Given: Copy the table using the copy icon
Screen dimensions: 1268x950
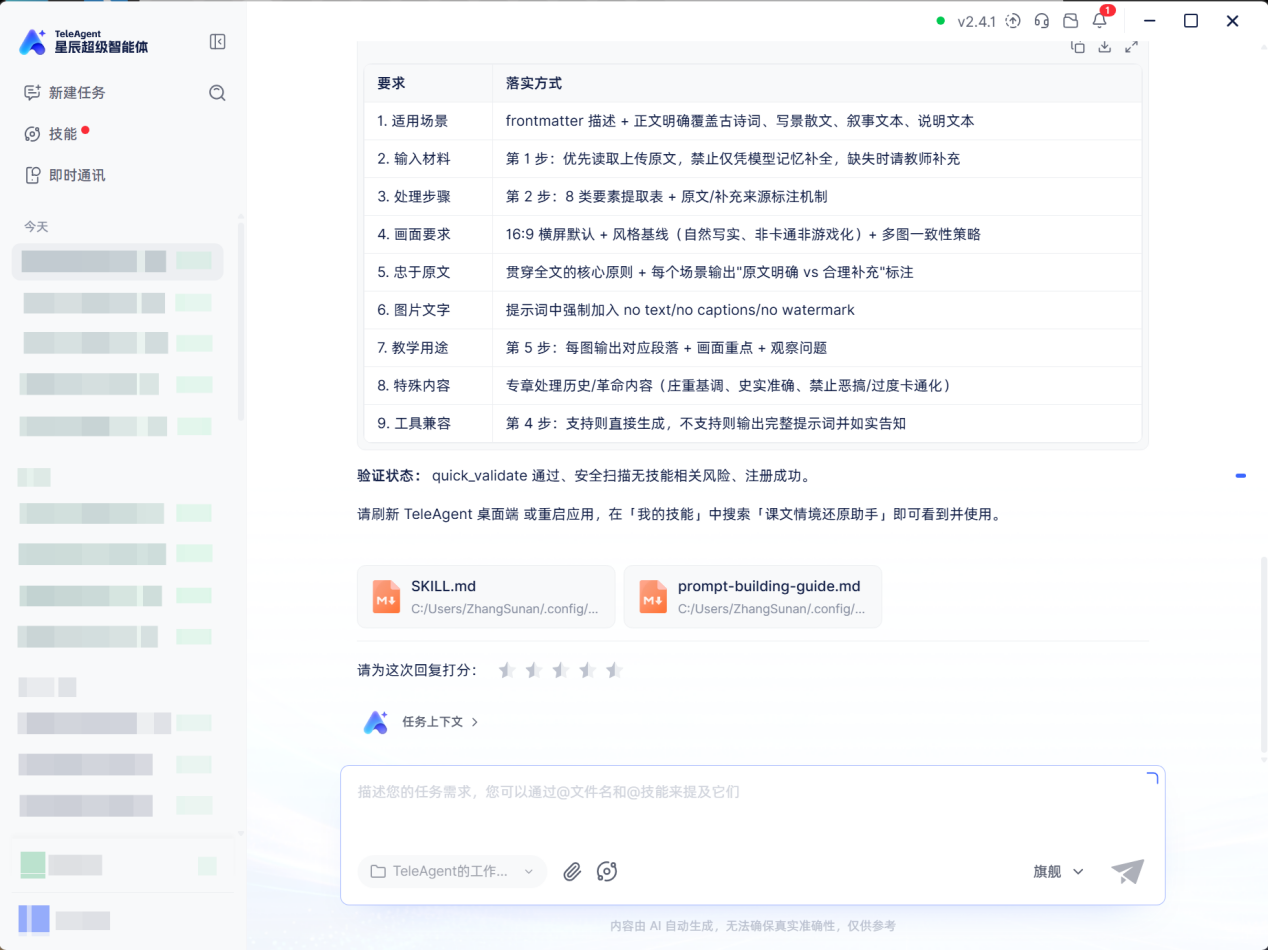Looking at the screenshot, I should [1078, 47].
